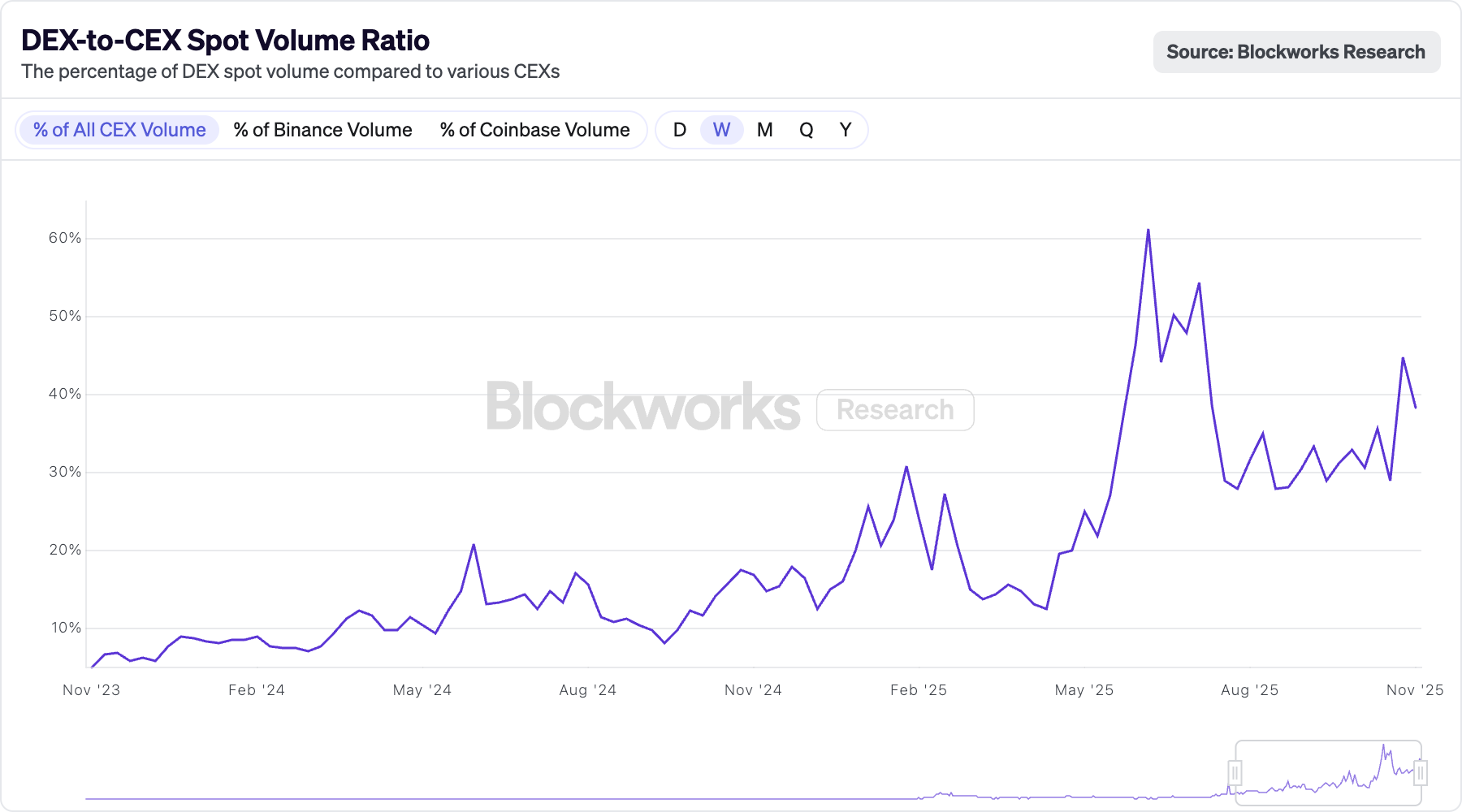This screenshot has height=812, width=1462.
Task: Click the Nov '24 x-axis label
Action: 753,690
